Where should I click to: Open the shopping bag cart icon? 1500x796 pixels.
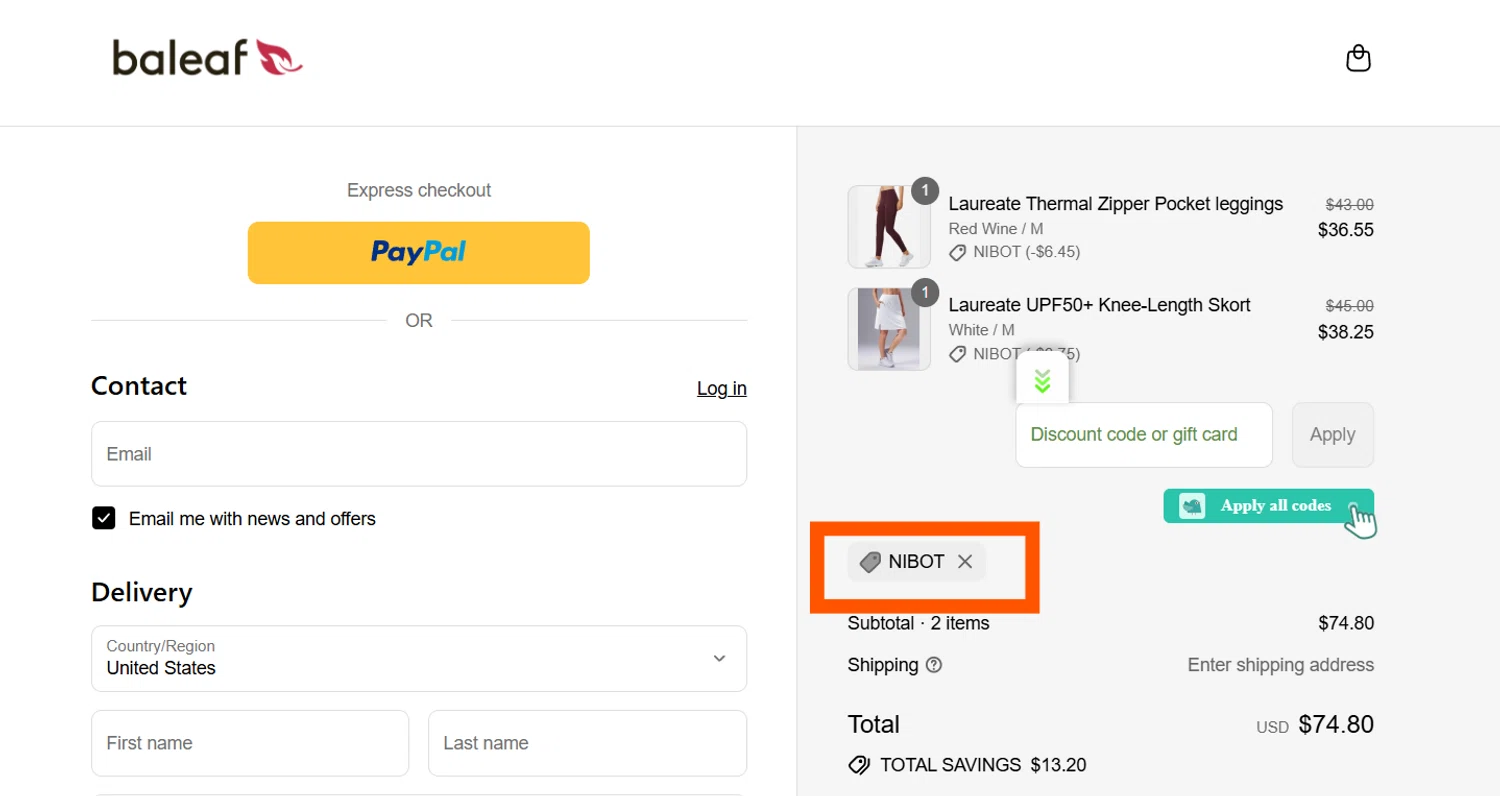(1358, 59)
